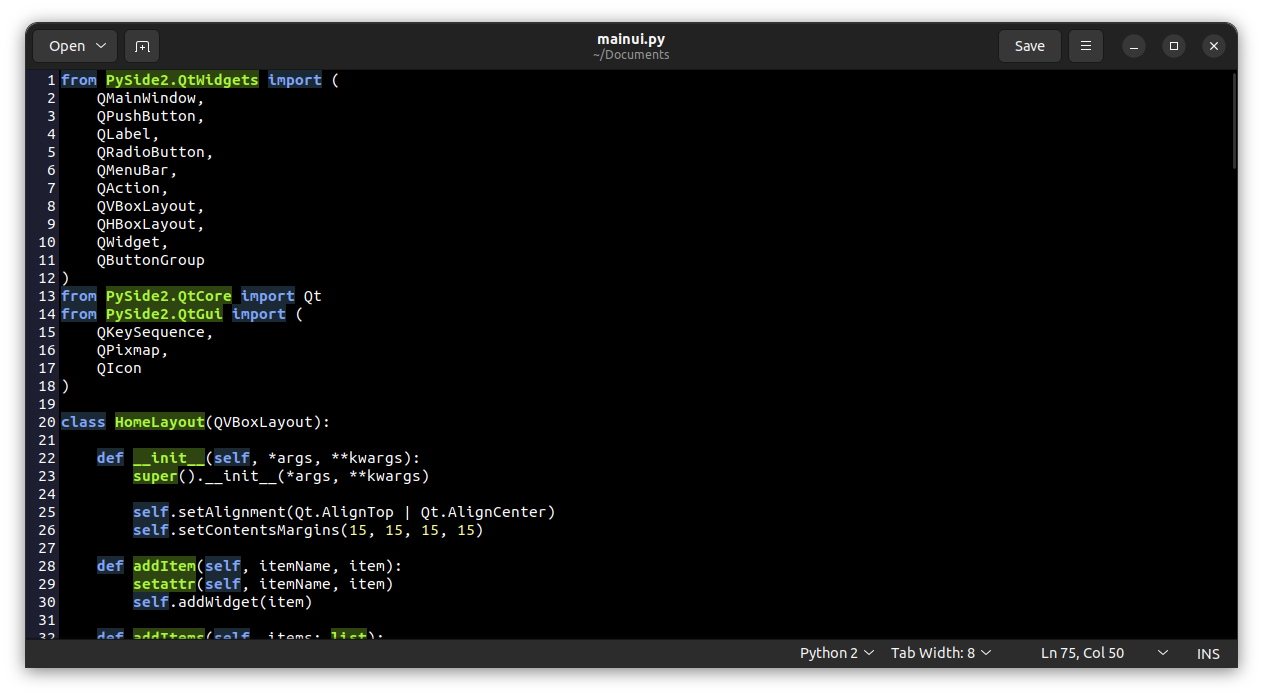
Task: Click the __init__ method definition
Action: 169,457
